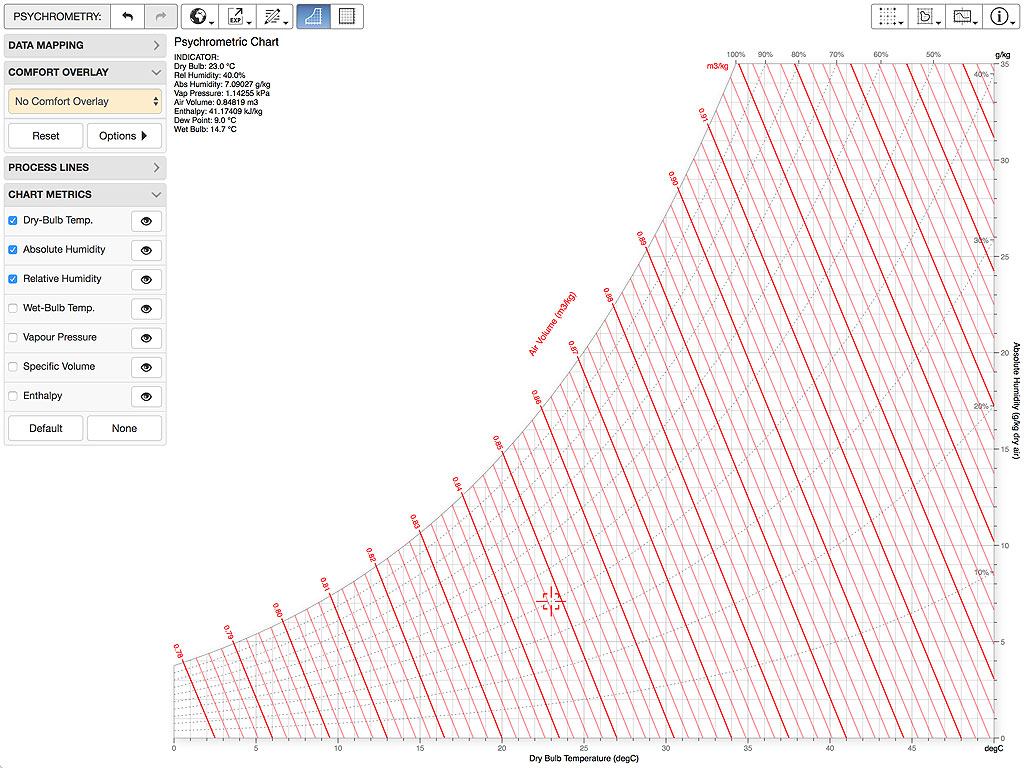Click the Psychrometric Chart title

coord(226,42)
